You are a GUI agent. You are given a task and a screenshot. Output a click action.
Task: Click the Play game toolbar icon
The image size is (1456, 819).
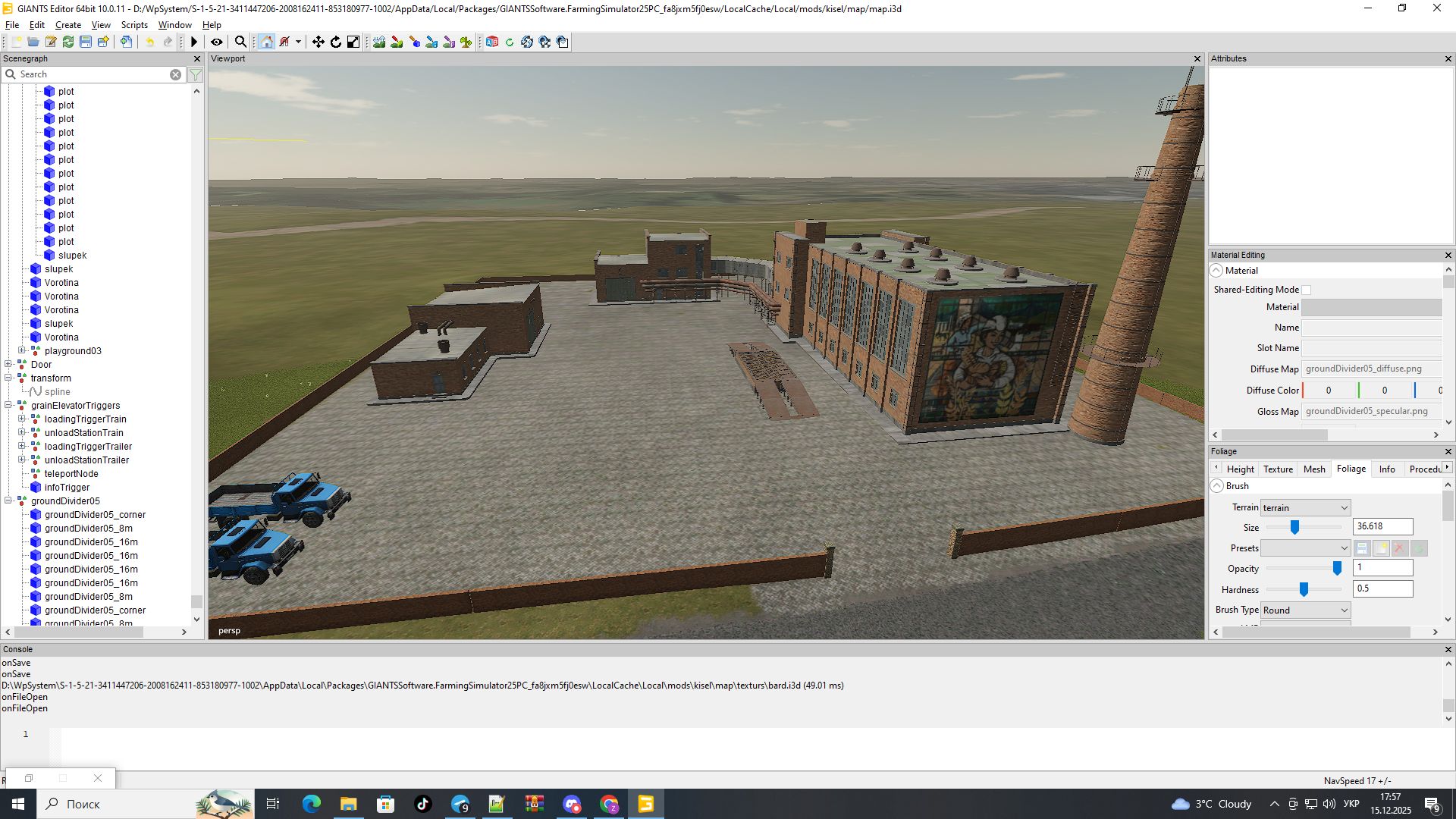tap(194, 42)
